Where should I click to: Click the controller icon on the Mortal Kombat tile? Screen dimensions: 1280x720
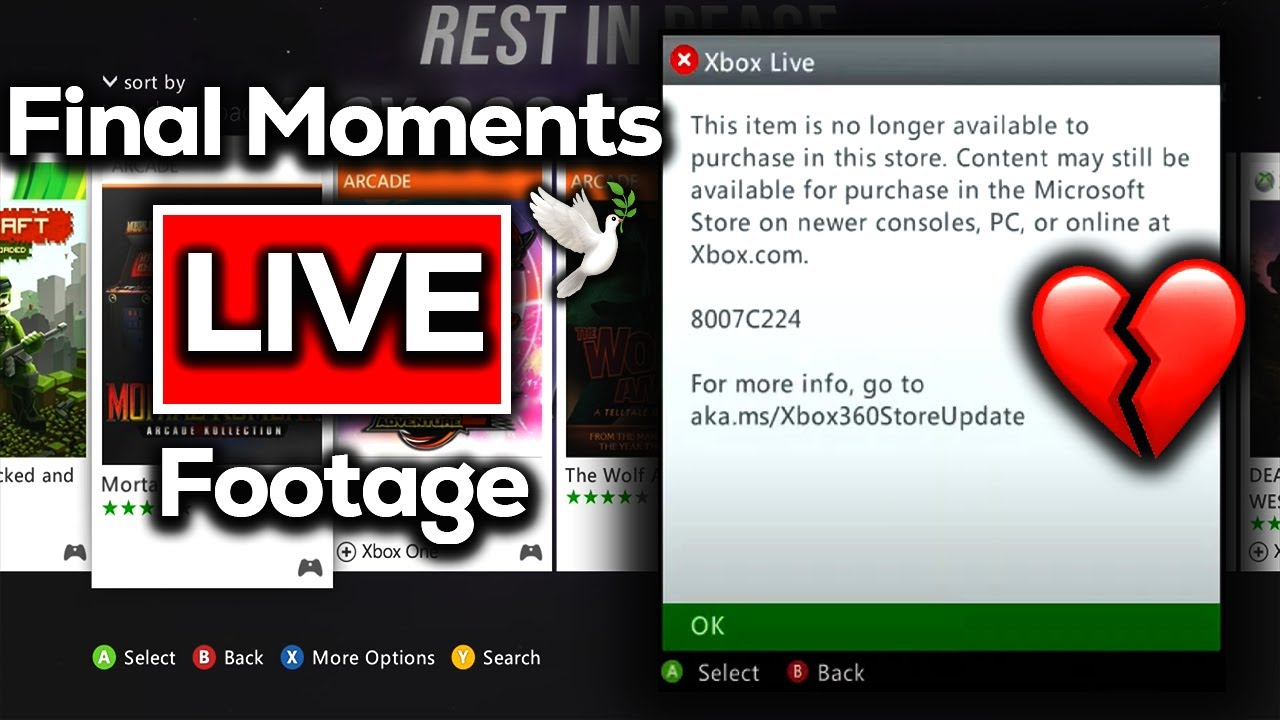point(310,568)
